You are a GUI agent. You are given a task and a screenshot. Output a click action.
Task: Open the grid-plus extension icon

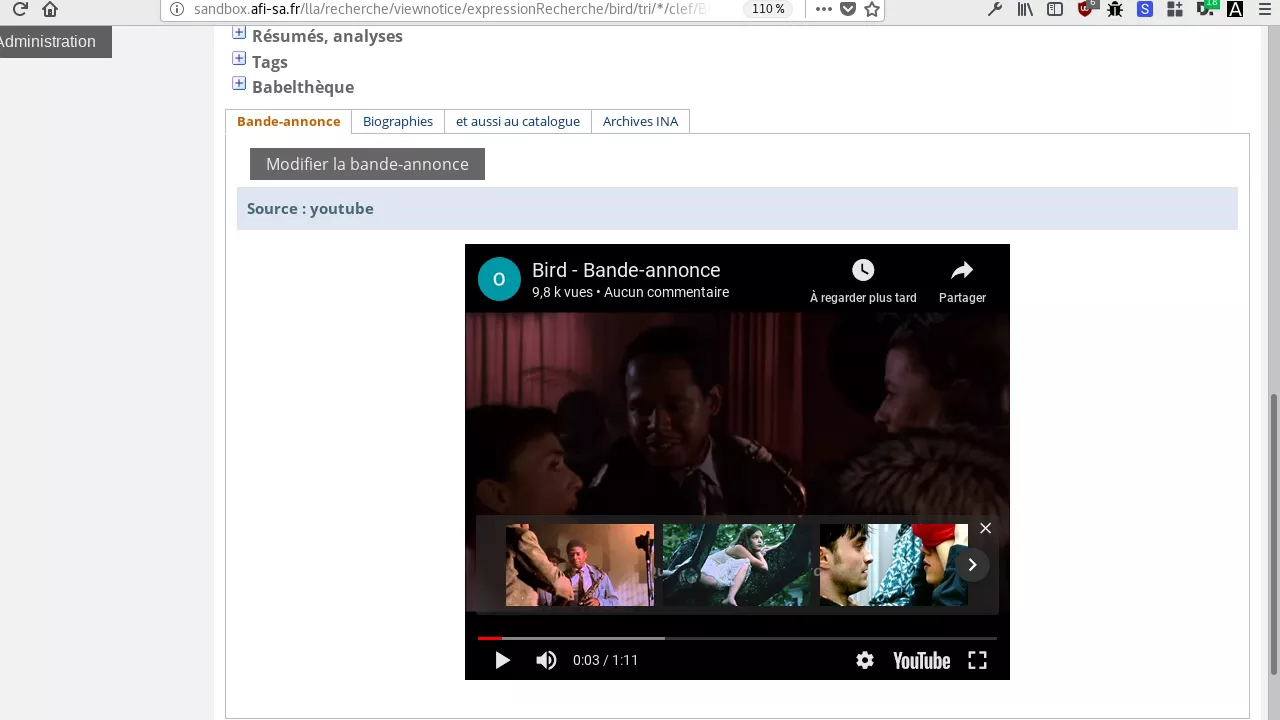click(x=1175, y=9)
